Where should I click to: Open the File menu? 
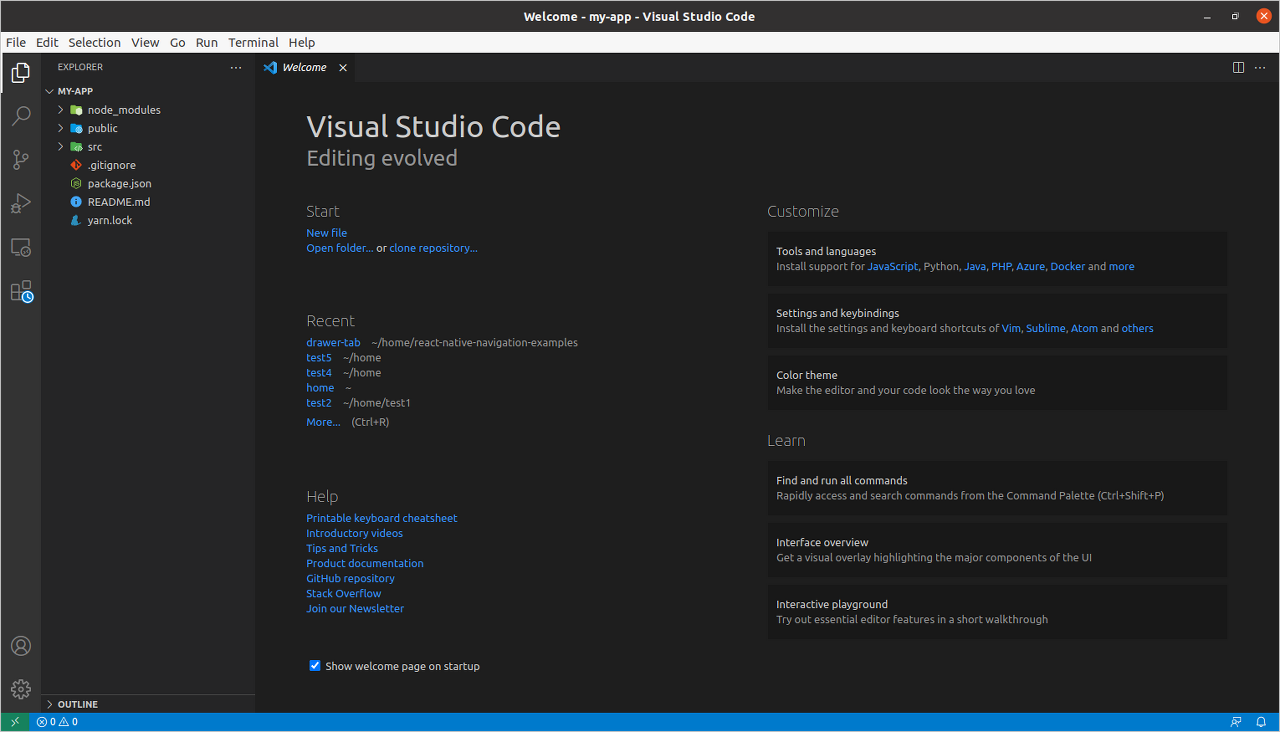(x=16, y=43)
